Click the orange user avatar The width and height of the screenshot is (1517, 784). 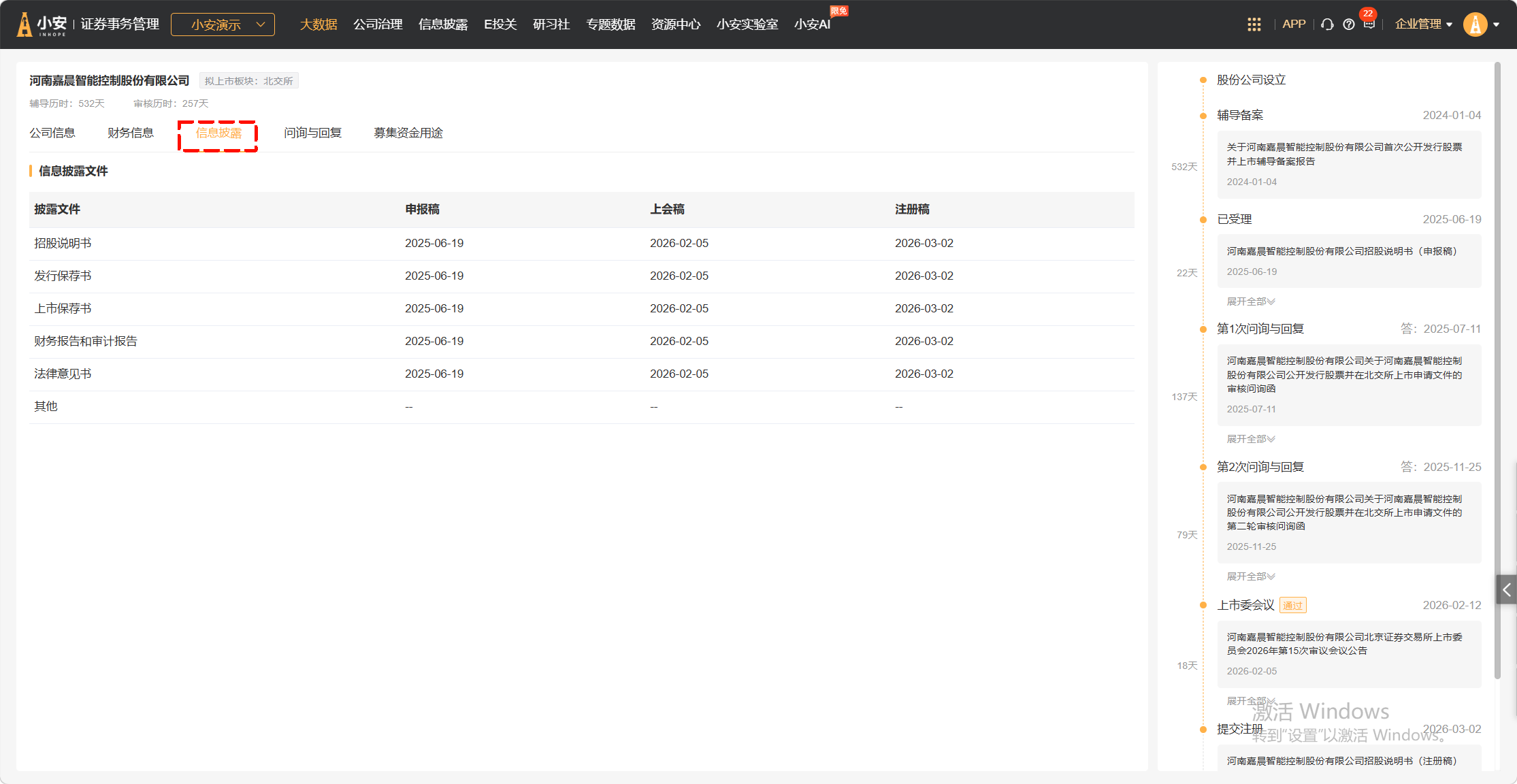click(x=1475, y=24)
